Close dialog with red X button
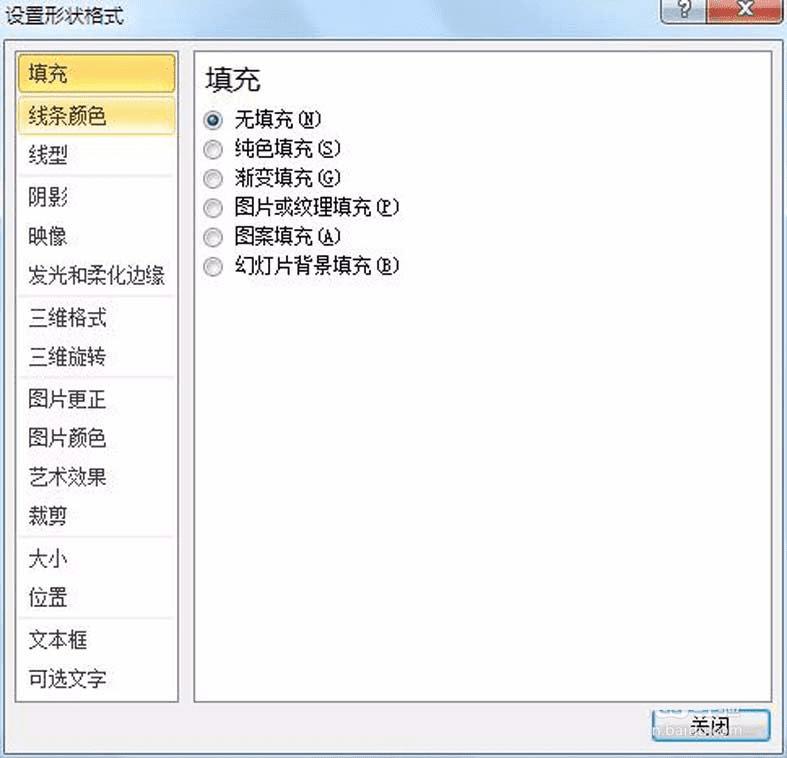This screenshot has height=758, width=787. click(745, 10)
